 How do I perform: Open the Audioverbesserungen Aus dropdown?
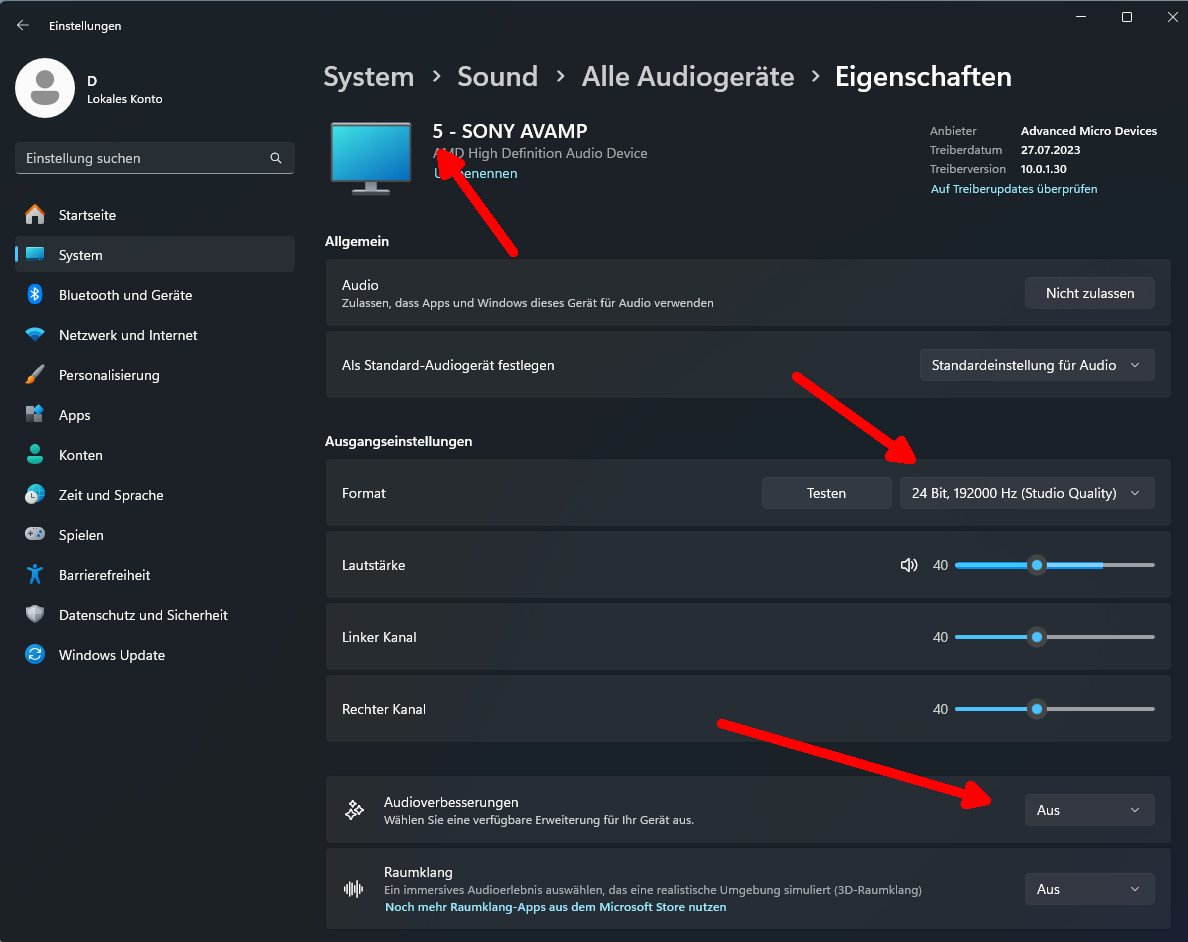[x=1090, y=810]
